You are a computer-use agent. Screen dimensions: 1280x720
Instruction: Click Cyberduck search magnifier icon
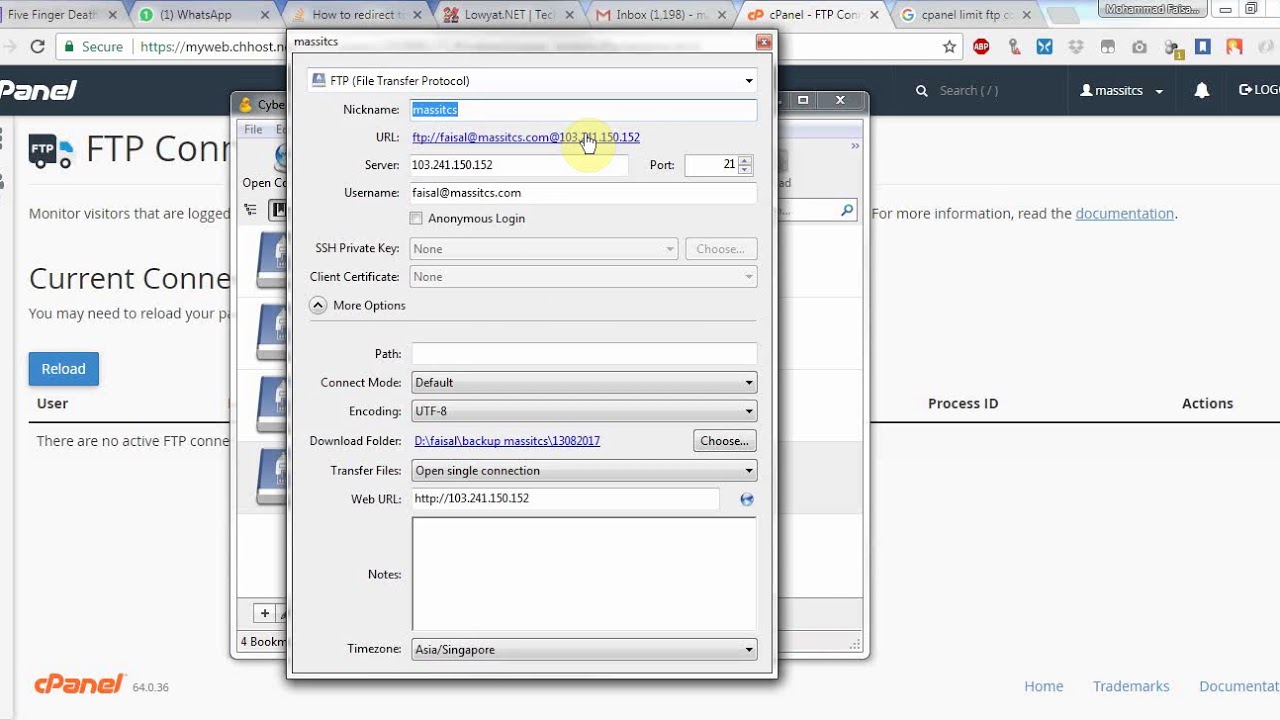pyautogui.click(x=847, y=210)
